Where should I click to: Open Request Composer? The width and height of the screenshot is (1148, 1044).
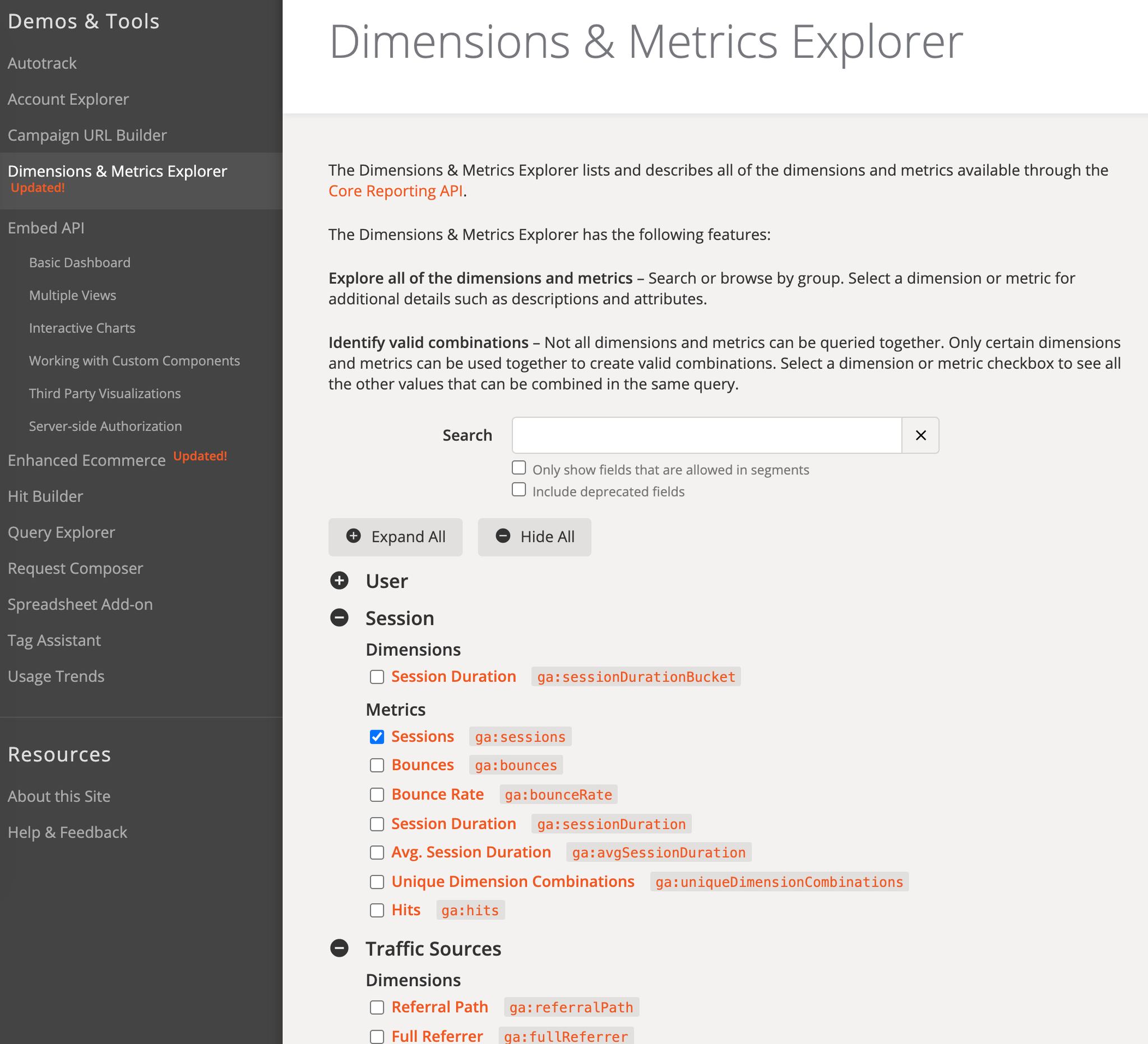pyautogui.click(x=75, y=568)
